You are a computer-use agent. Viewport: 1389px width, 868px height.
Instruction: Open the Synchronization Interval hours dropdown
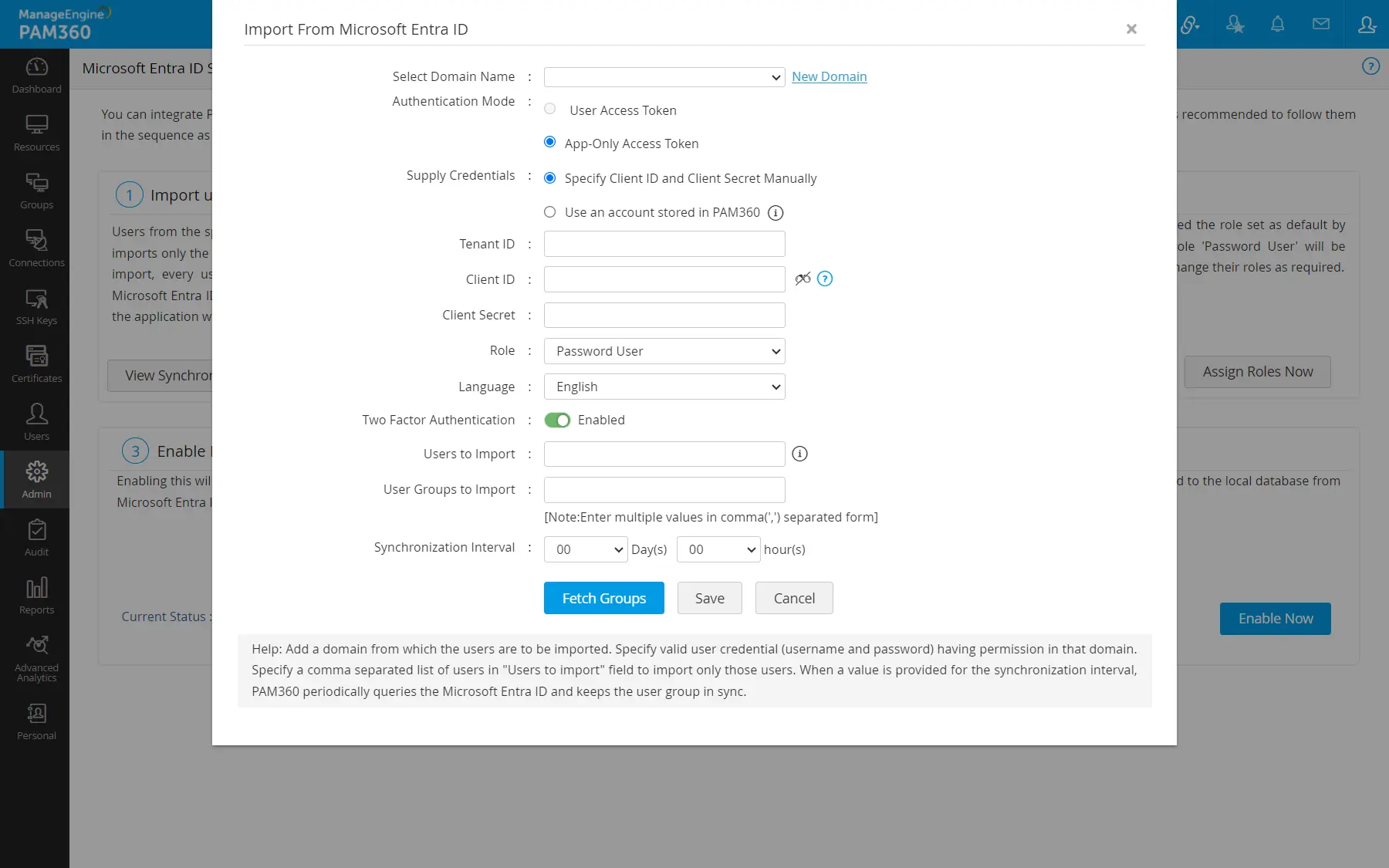[x=718, y=549]
